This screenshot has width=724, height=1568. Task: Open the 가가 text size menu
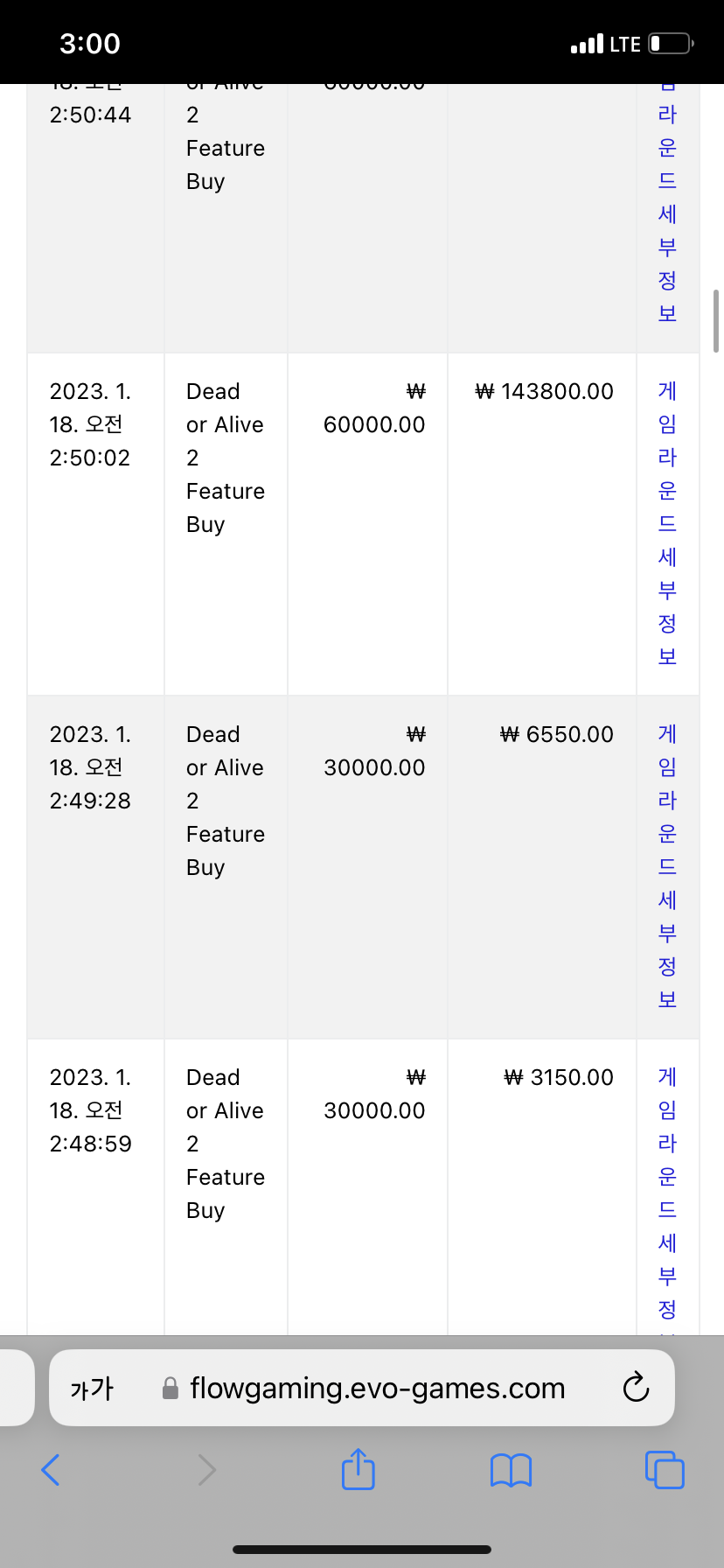click(92, 1389)
